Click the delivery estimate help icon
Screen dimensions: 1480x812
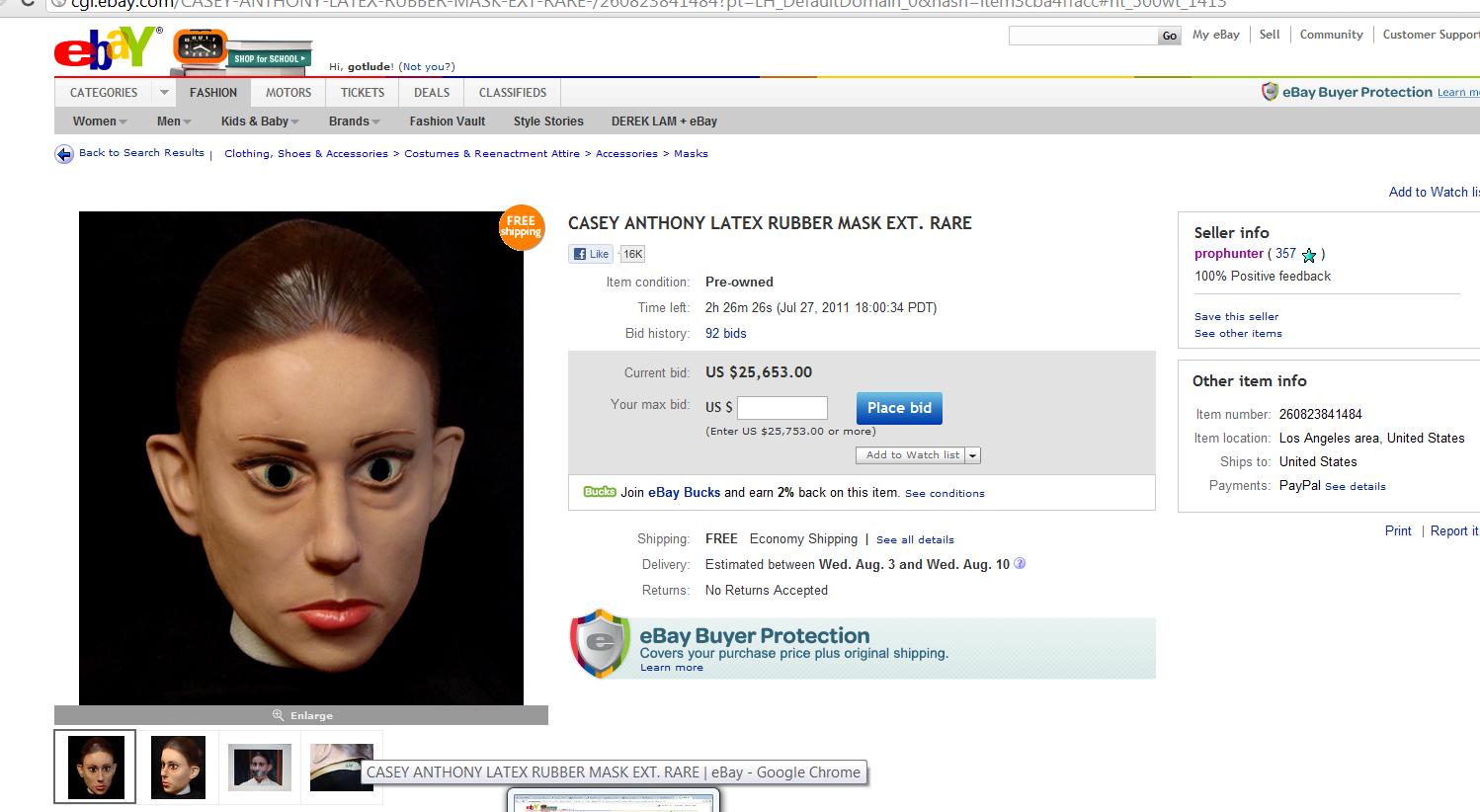point(1020,564)
